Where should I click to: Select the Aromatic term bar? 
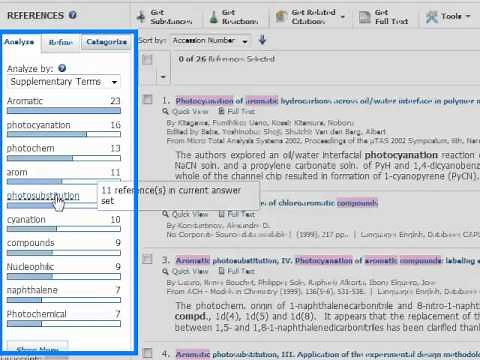coord(64,111)
